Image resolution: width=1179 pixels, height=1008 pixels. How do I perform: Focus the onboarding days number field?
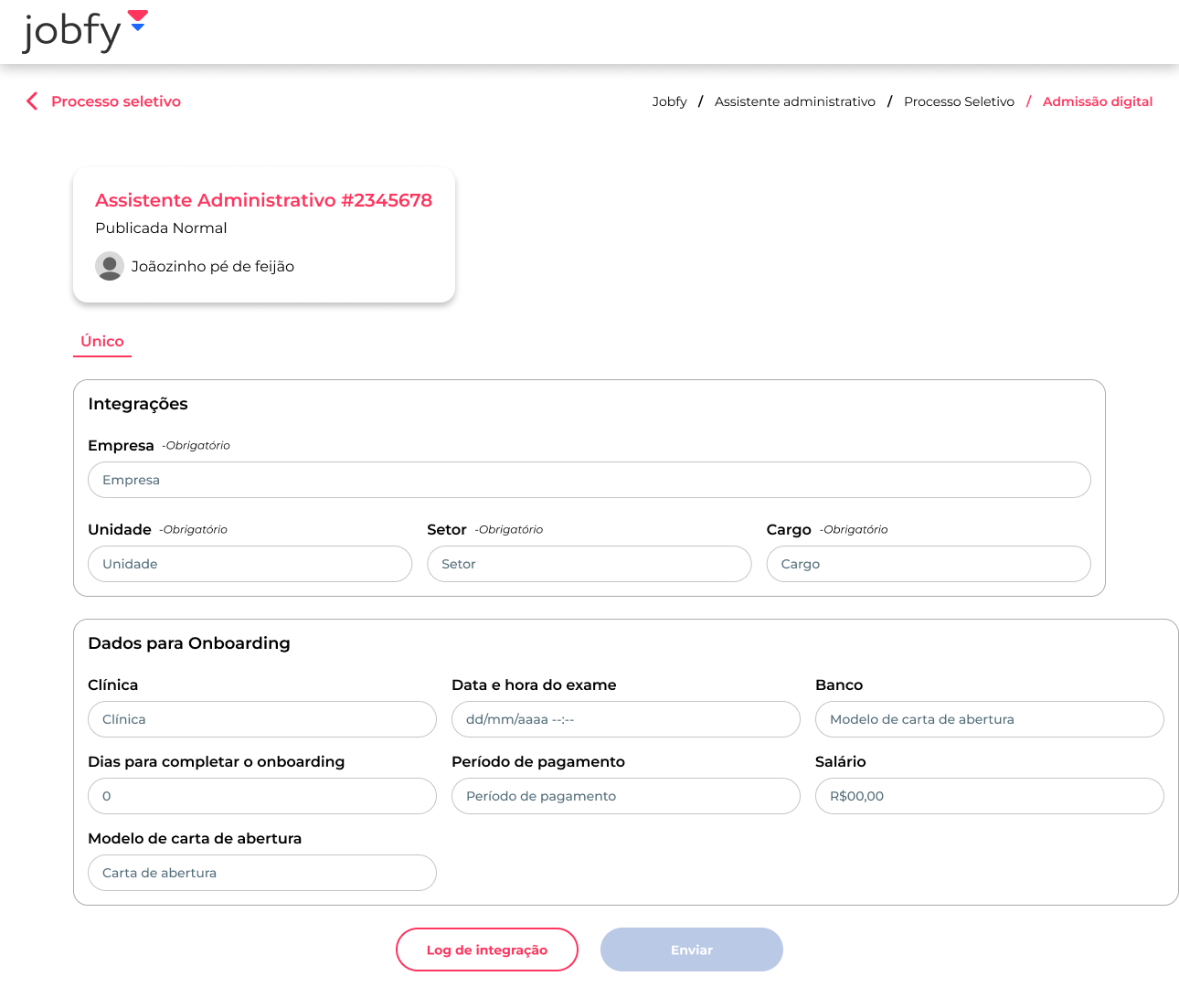(x=261, y=796)
